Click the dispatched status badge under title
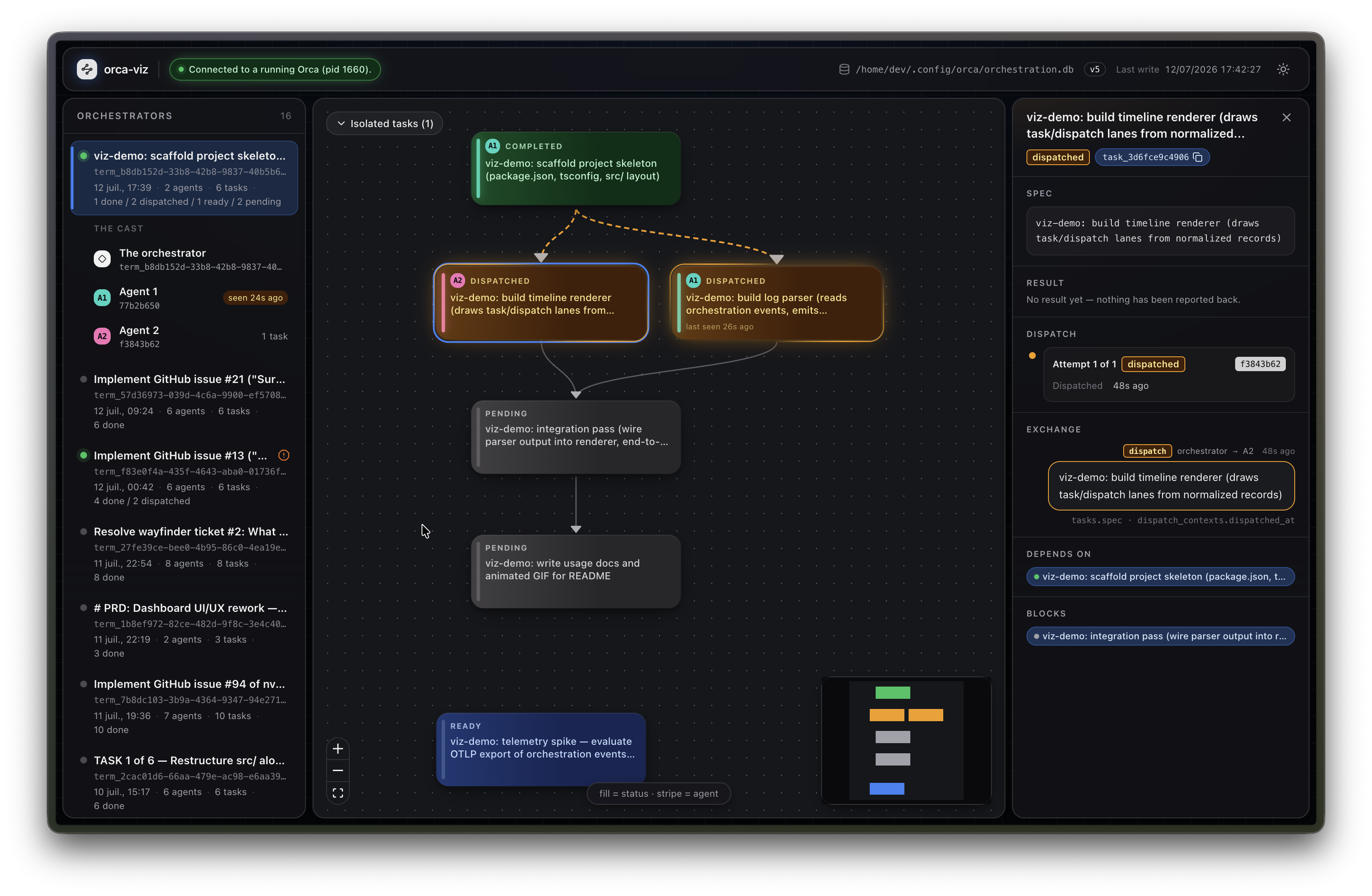1372x896 pixels. 1057,157
